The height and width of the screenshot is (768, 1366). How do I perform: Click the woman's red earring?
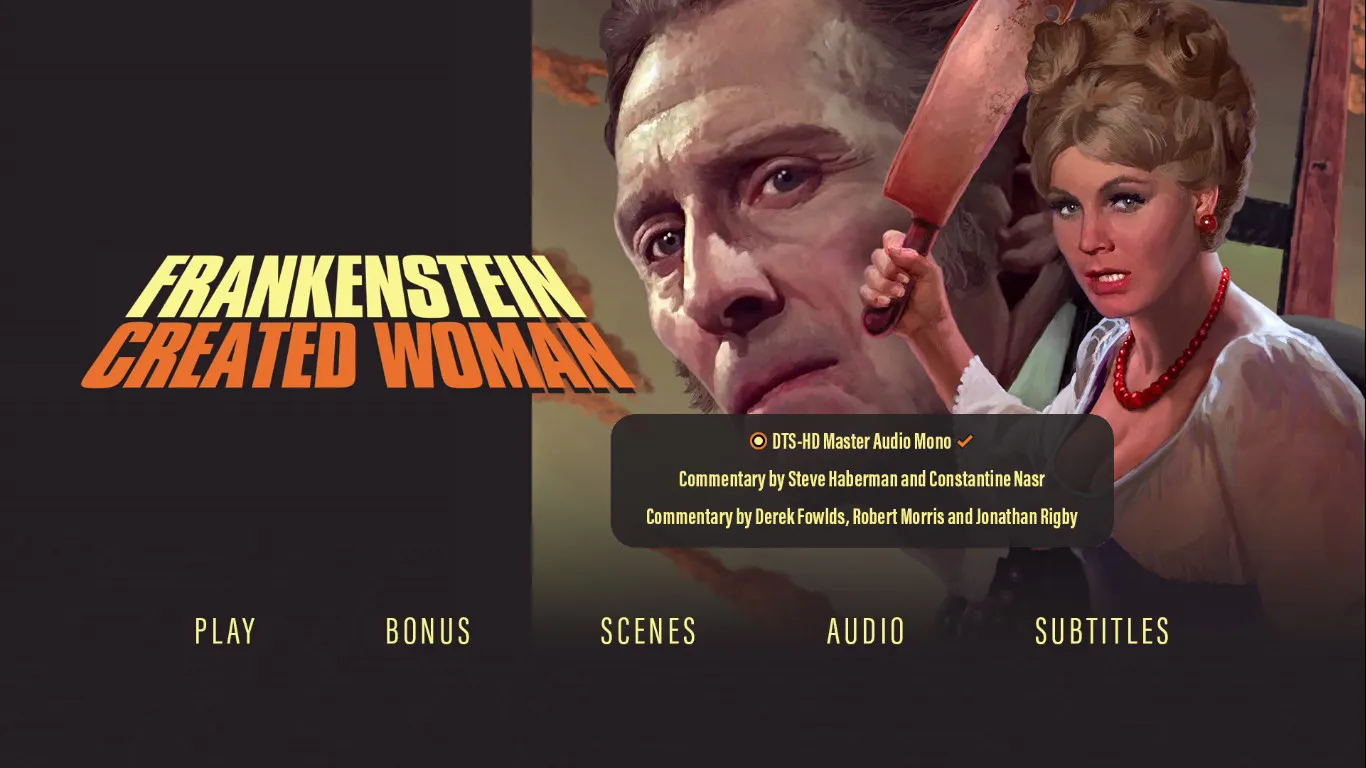(1207, 221)
